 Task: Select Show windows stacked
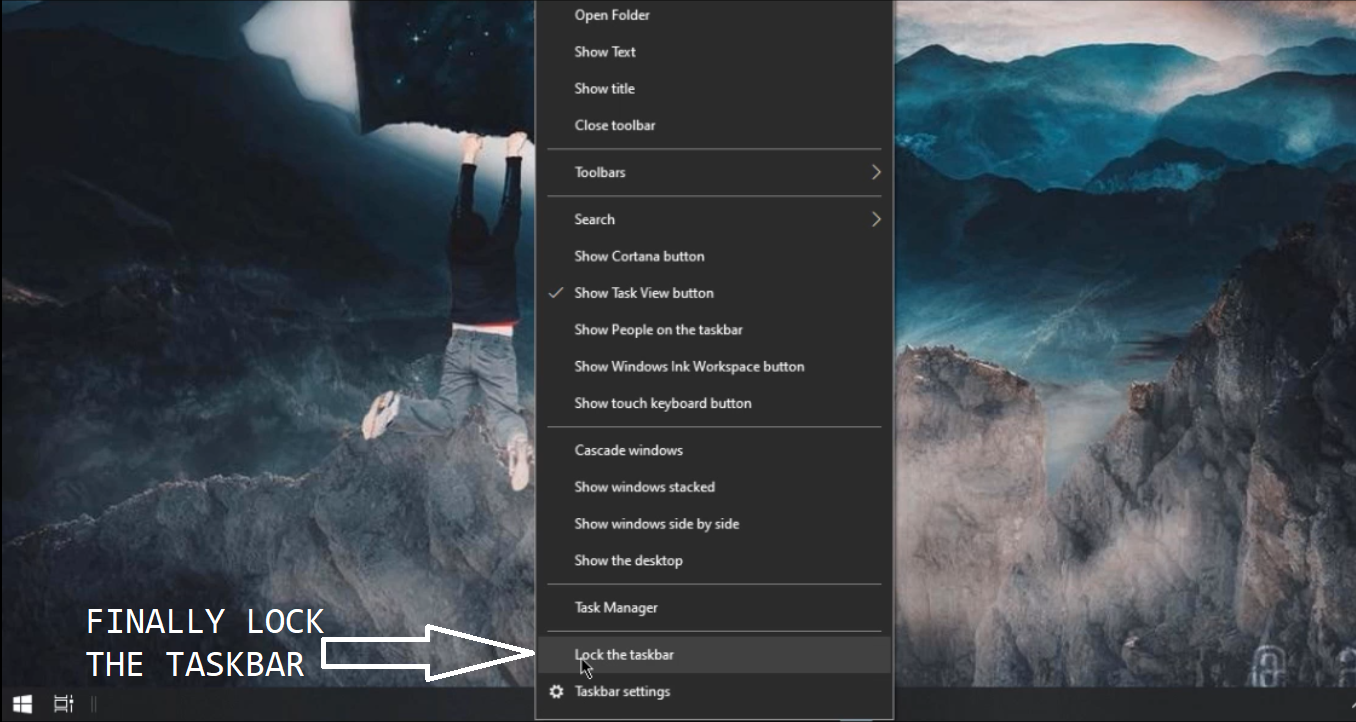(714, 488)
